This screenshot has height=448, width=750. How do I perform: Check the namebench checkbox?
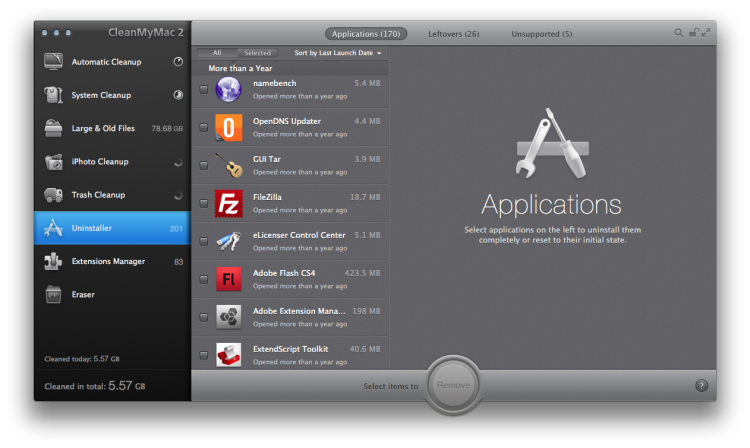pos(204,89)
